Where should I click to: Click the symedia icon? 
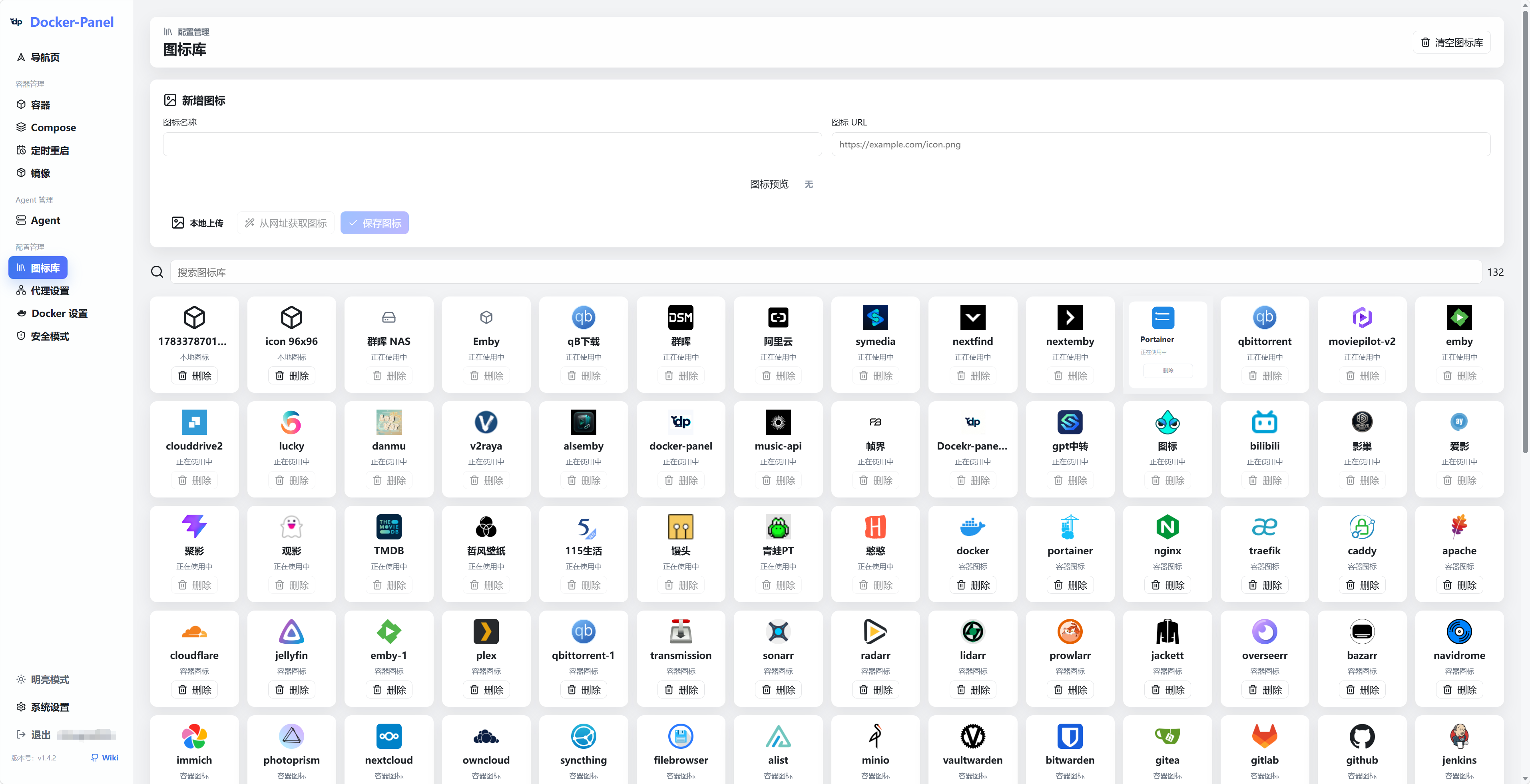pos(875,317)
